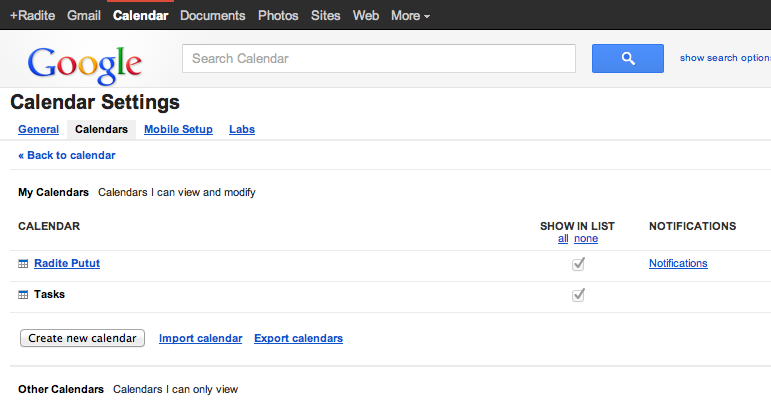Click the 'Other Calendars' heading text
Screen dimensions: 771x406
coord(61,389)
